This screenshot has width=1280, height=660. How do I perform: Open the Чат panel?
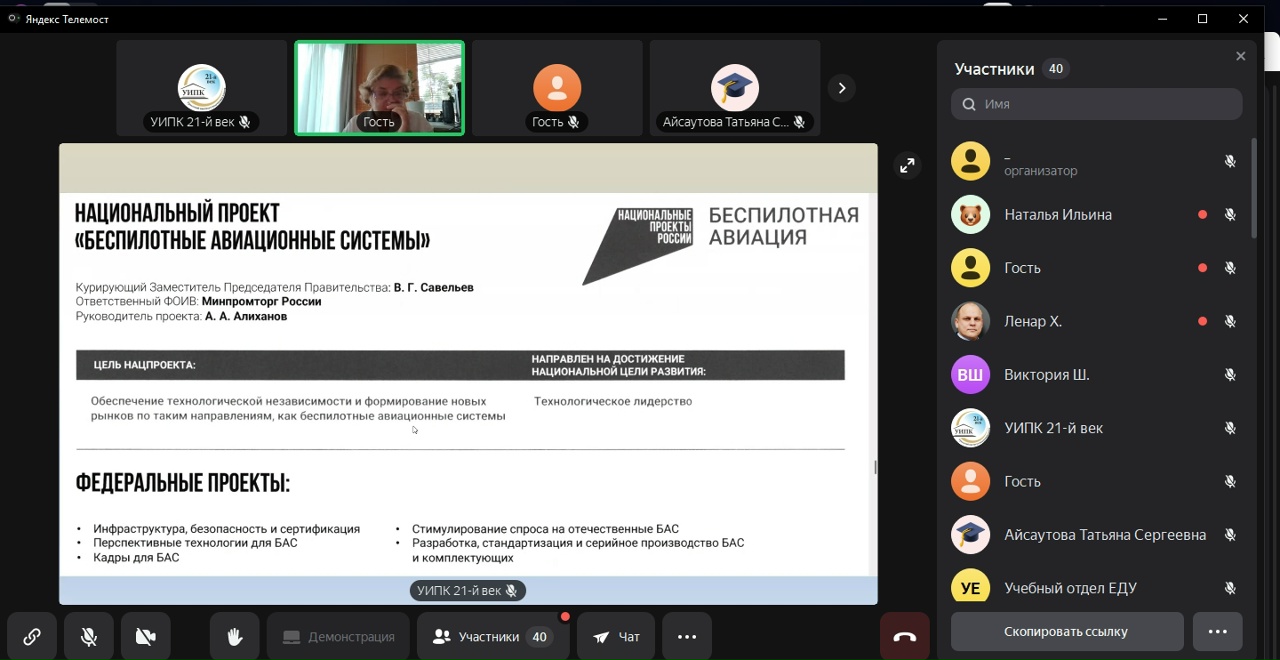[x=616, y=637]
